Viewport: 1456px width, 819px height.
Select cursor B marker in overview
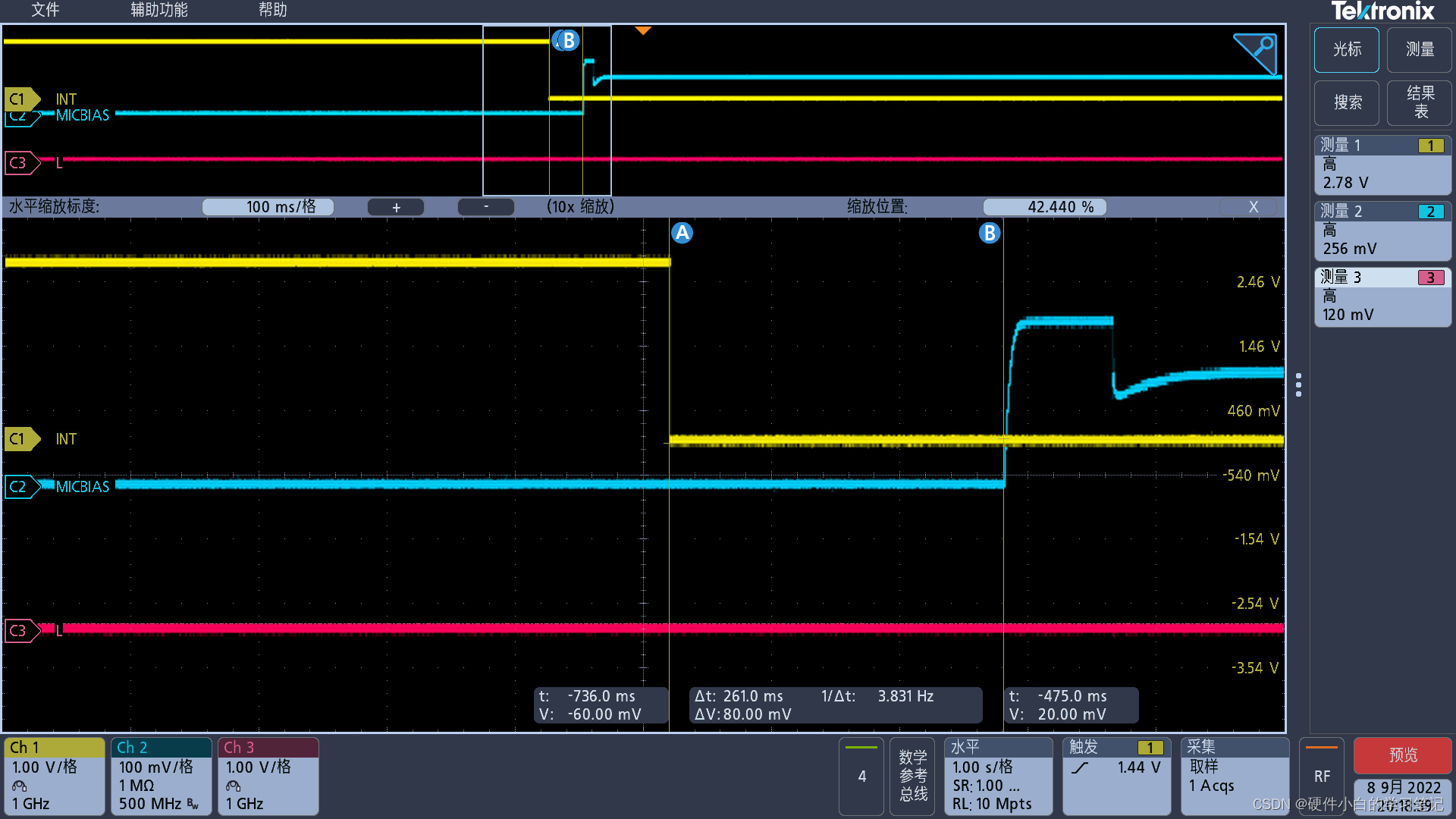[x=568, y=40]
